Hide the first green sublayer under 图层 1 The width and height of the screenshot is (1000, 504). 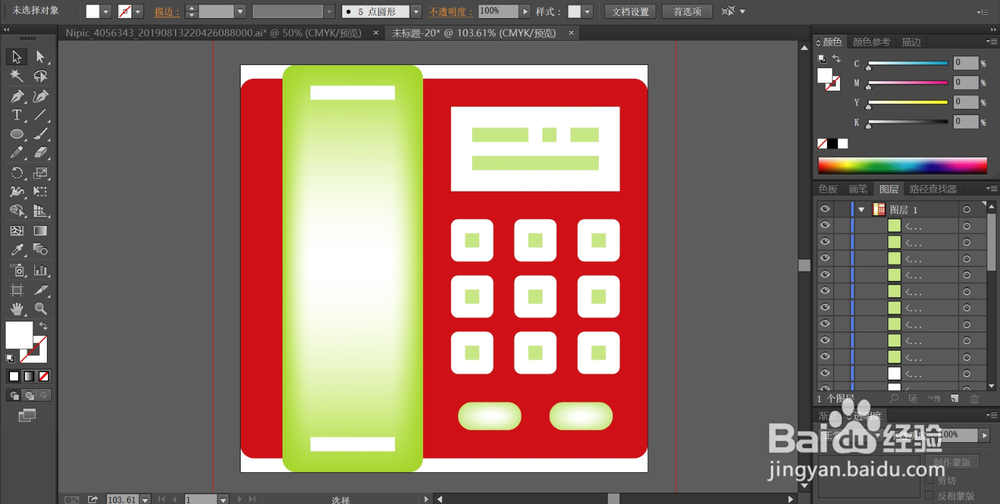coord(825,225)
